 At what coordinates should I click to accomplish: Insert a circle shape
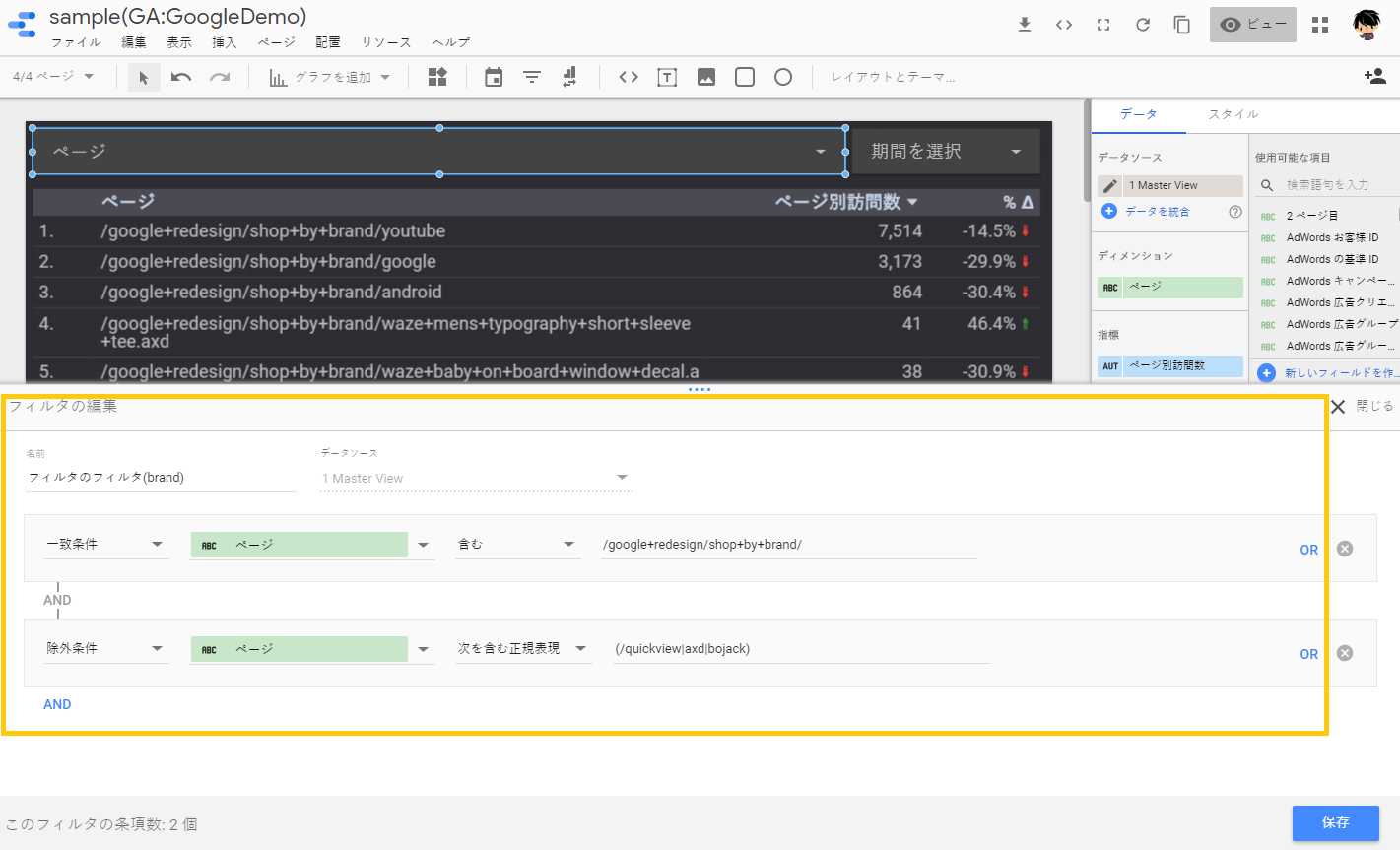tap(783, 77)
